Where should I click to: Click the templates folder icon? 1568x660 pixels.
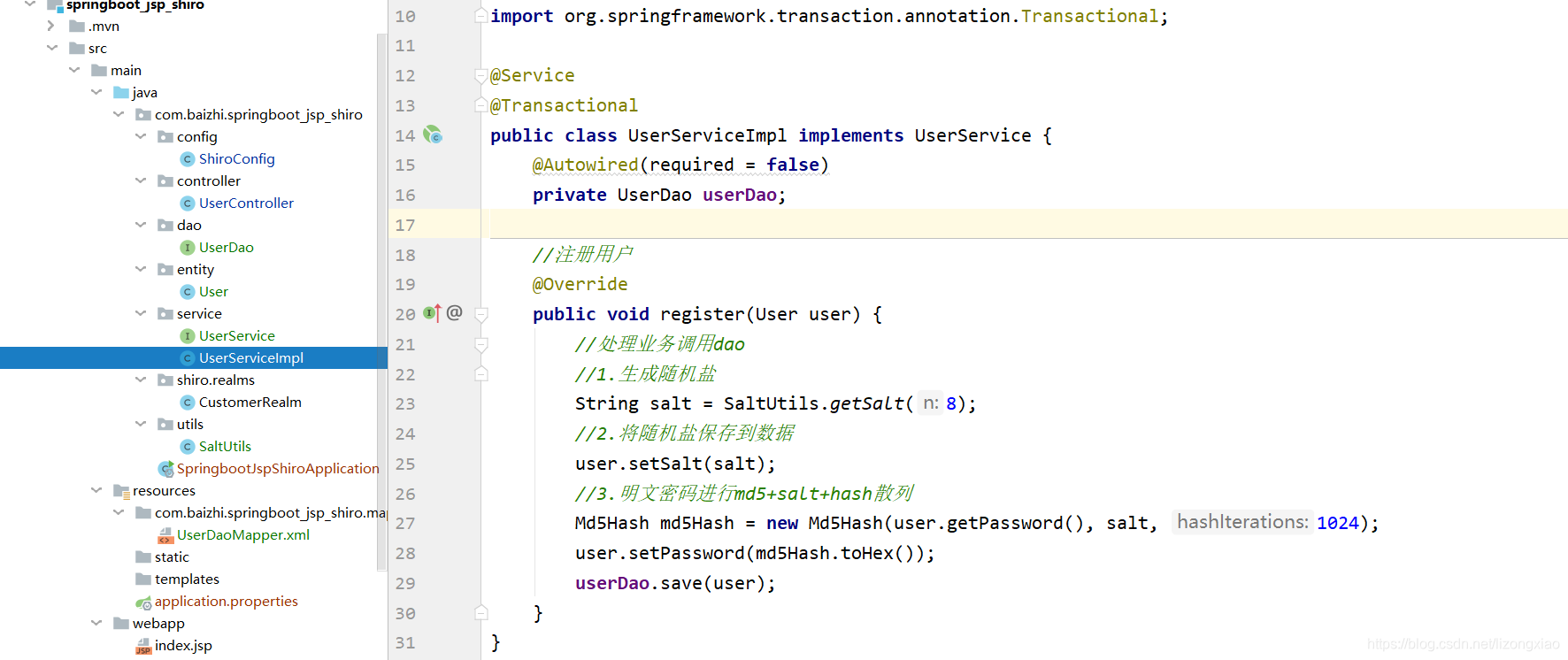(143, 579)
